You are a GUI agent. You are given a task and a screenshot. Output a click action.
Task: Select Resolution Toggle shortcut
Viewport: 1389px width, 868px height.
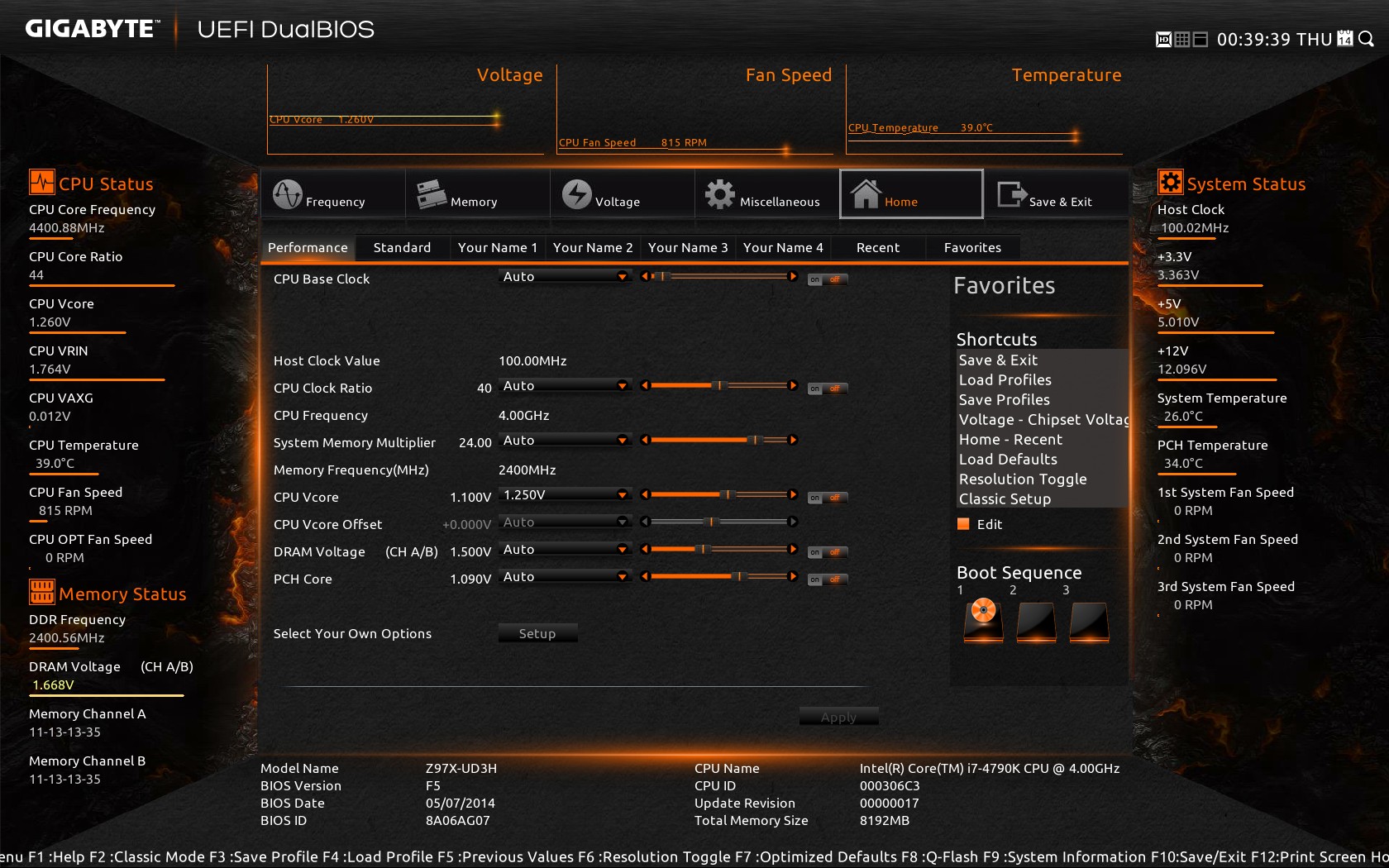1042,479
